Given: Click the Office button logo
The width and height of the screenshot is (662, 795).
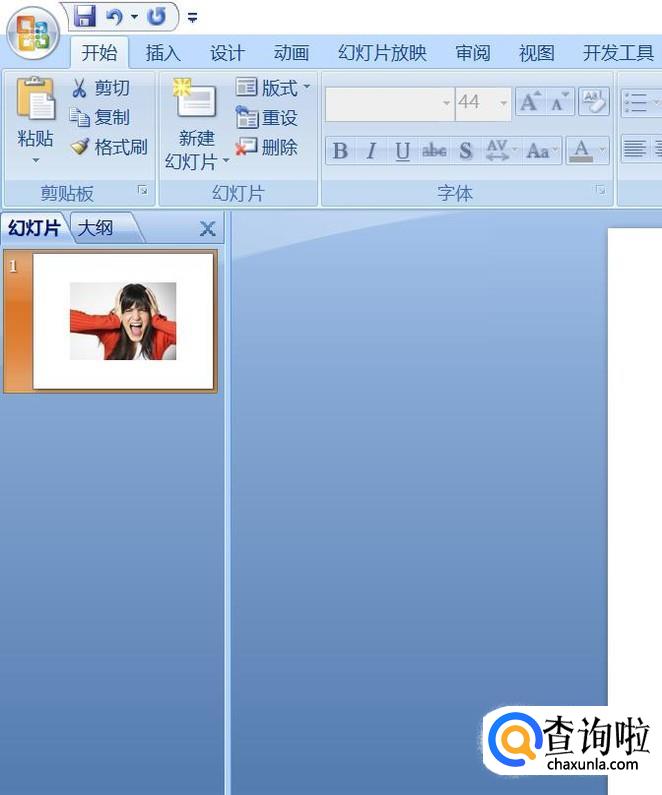Looking at the screenshot, I should pyautogui.click(x=32, y=34).
